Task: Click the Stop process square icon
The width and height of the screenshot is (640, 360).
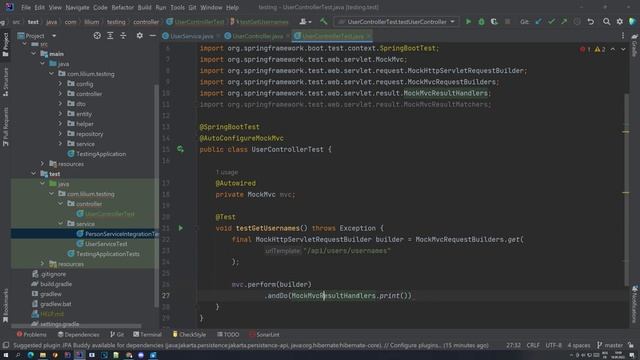Action: 507,22
